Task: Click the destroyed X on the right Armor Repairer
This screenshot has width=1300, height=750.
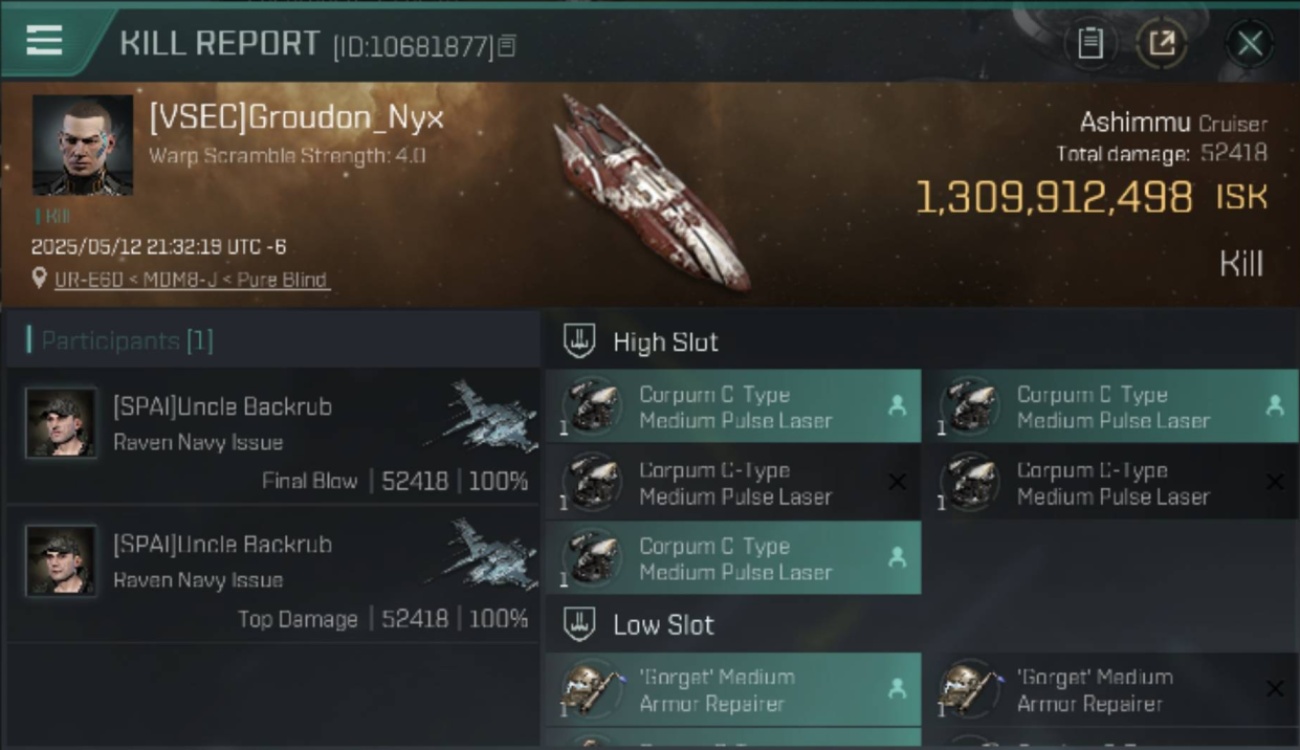Action: [1274, 689]
